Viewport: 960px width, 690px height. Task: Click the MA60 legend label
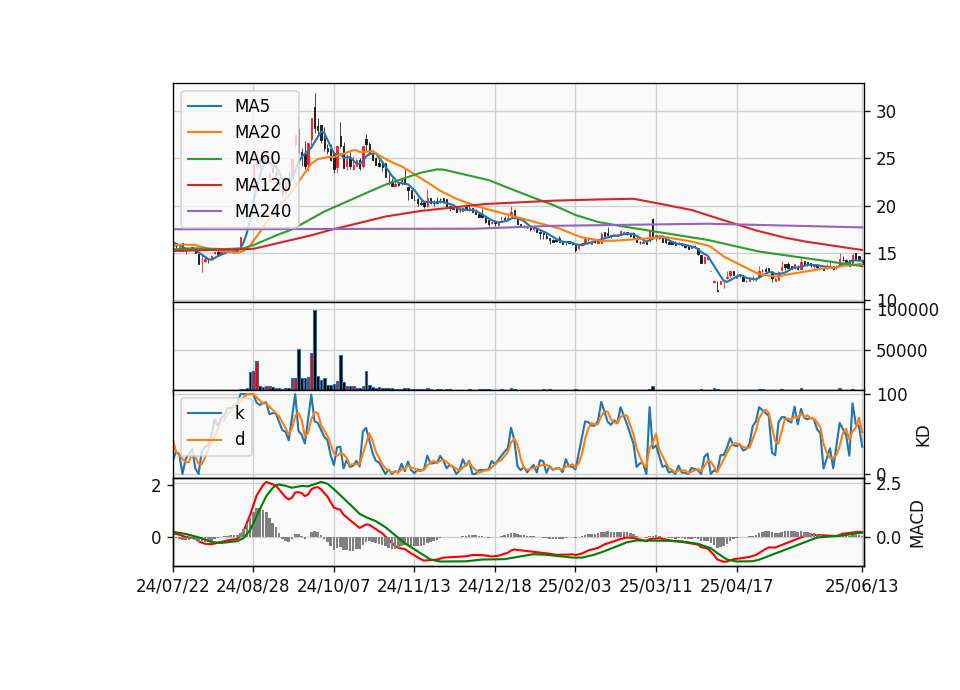pyautogui.click(x=257, y=158)
